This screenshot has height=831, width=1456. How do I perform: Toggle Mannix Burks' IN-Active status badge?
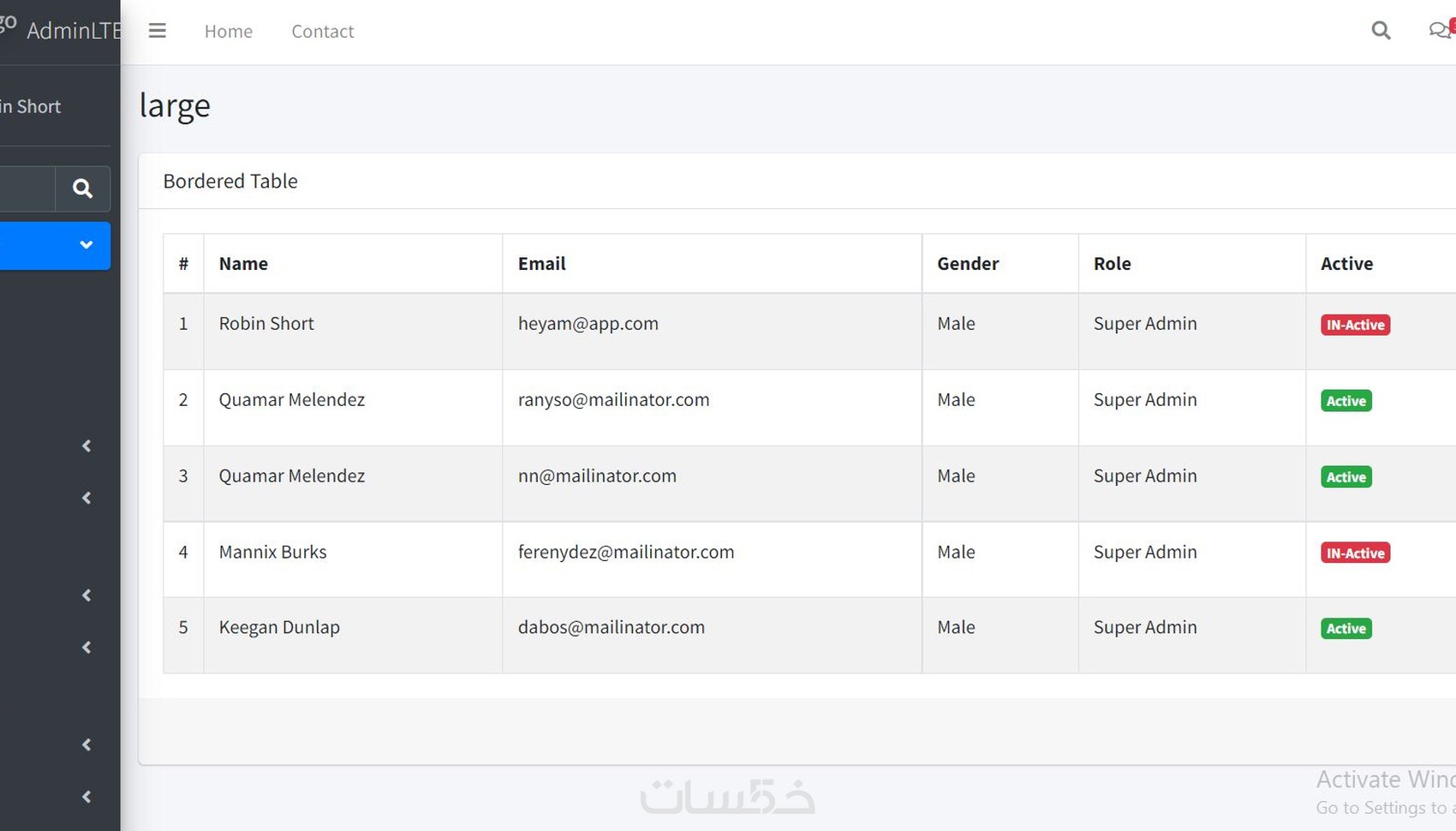(x=1355, y=553)
